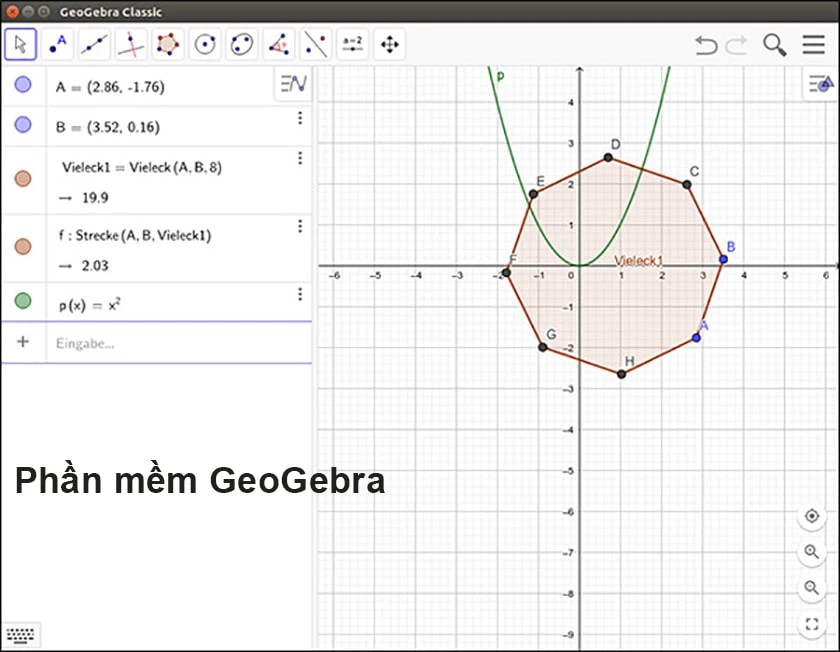The height and width of the screenshot is (652, 840).
Task: Select the Point tool
Action: [57, 44]
